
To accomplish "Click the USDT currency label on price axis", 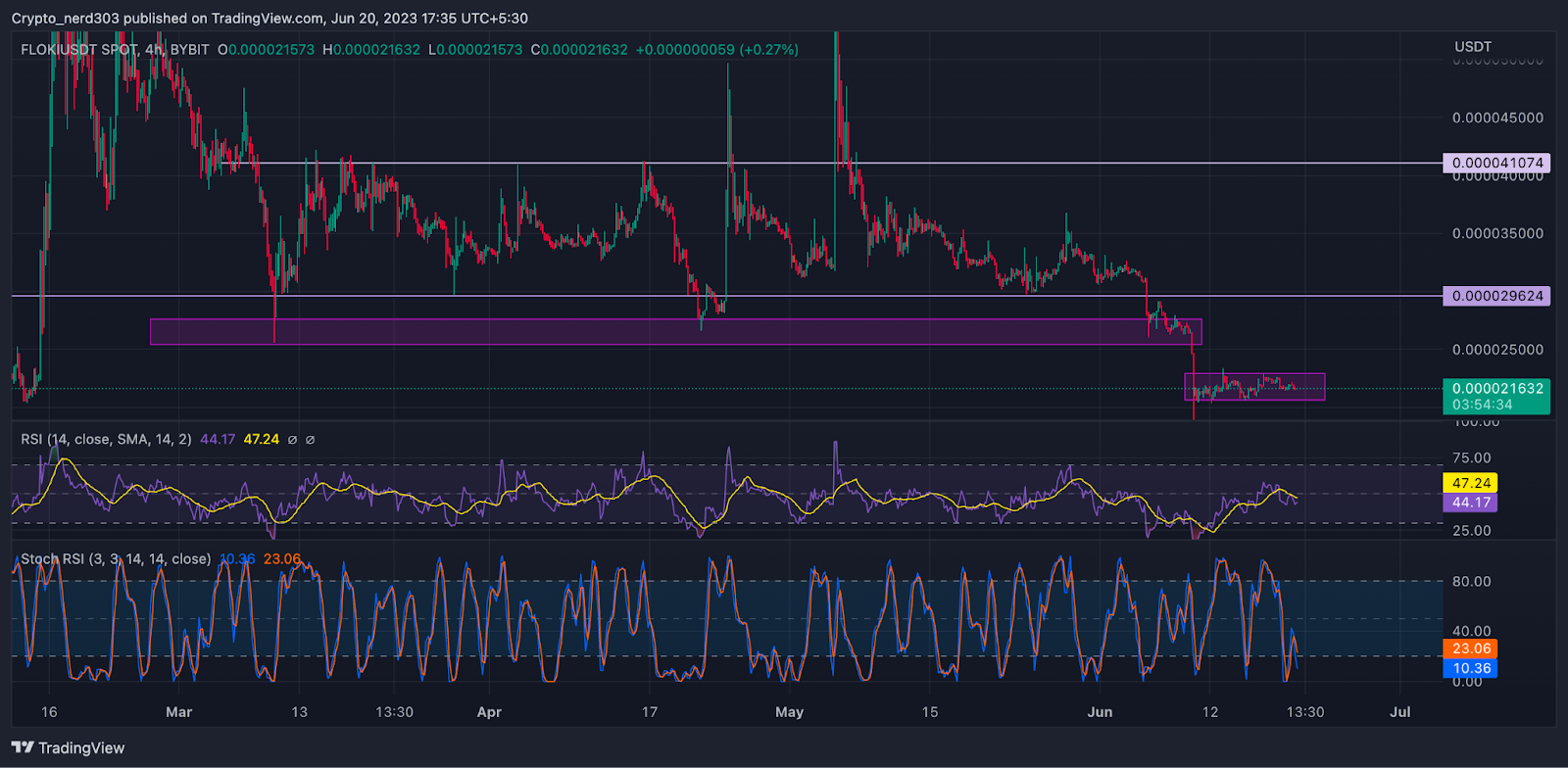I will (1472, 47).
